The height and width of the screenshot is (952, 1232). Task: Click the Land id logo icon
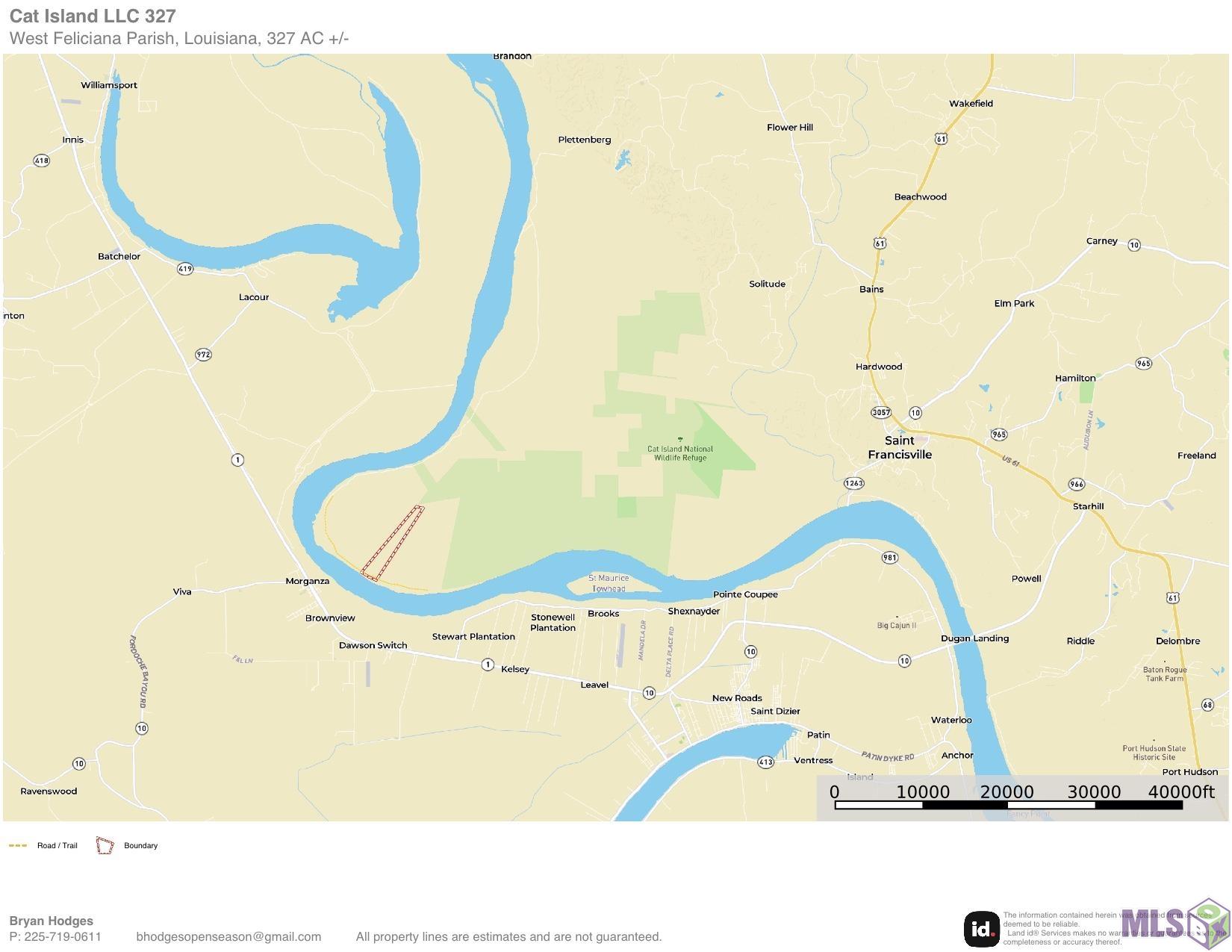pos(982,930)
